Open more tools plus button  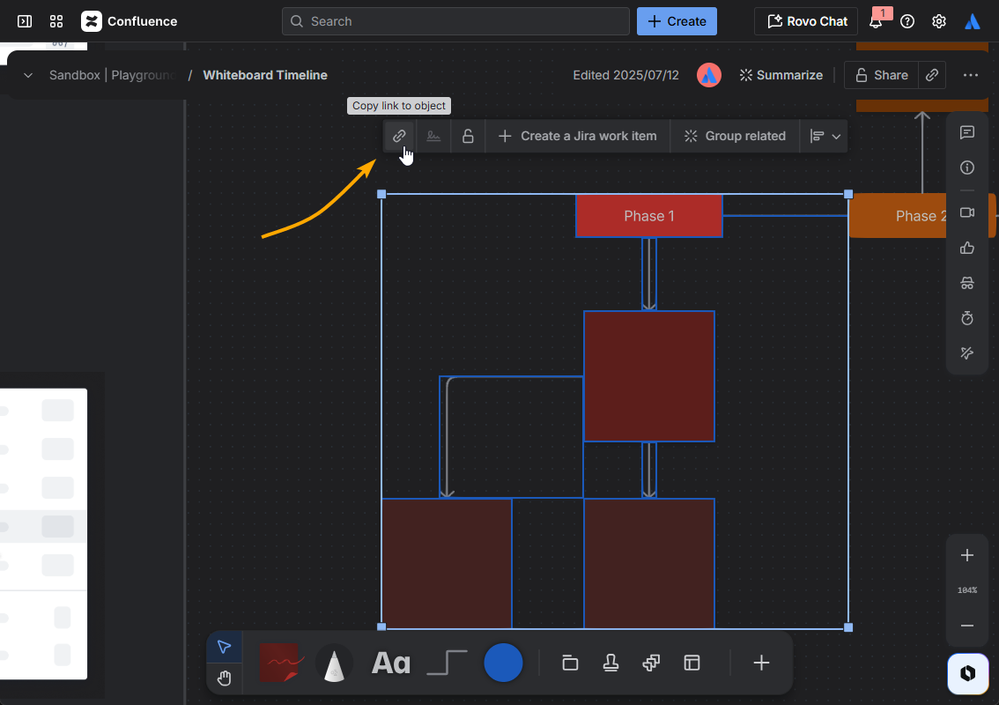761,663
